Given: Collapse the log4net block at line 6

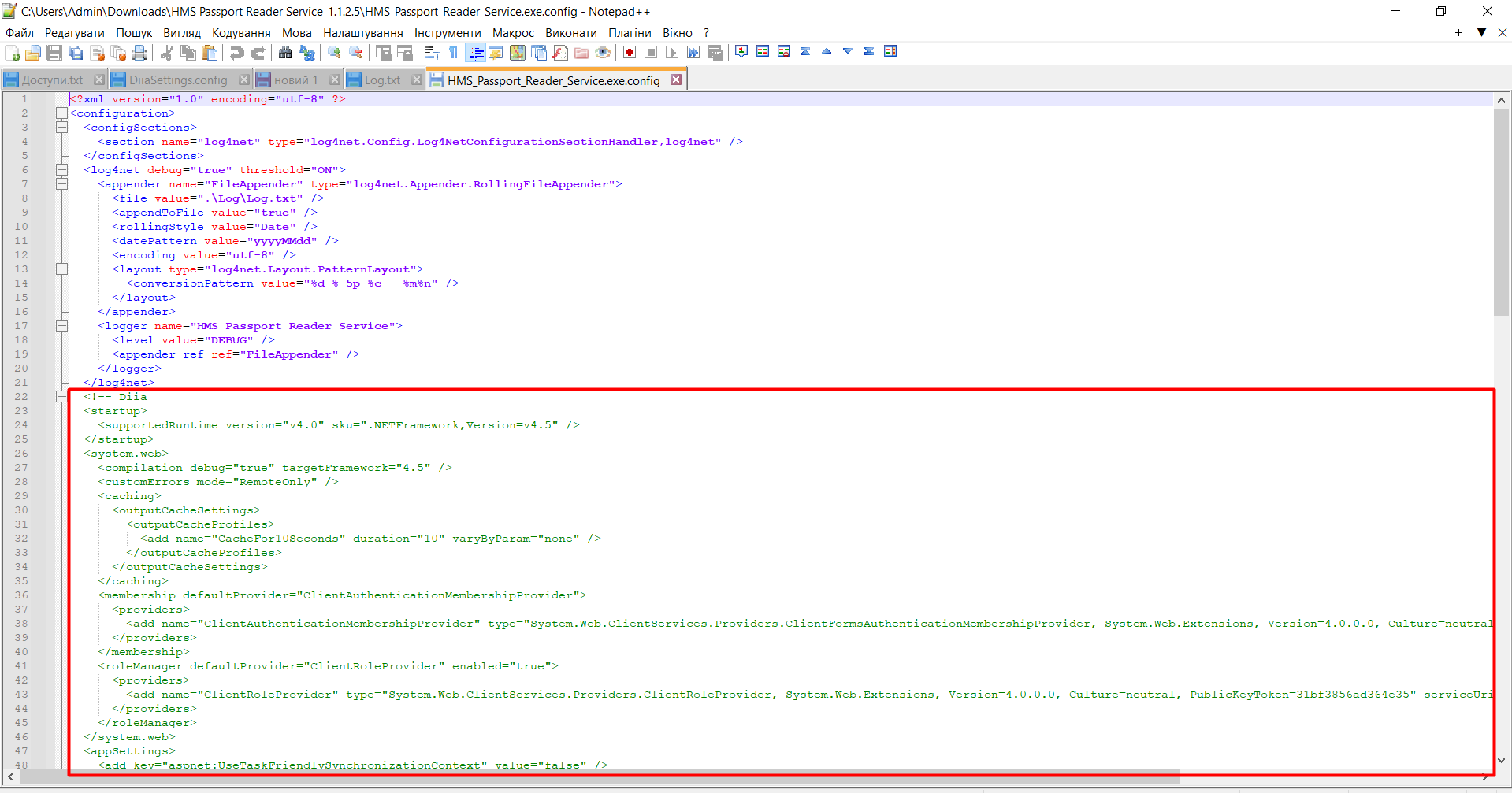Looking at the screenshot, I should point(61,170).
